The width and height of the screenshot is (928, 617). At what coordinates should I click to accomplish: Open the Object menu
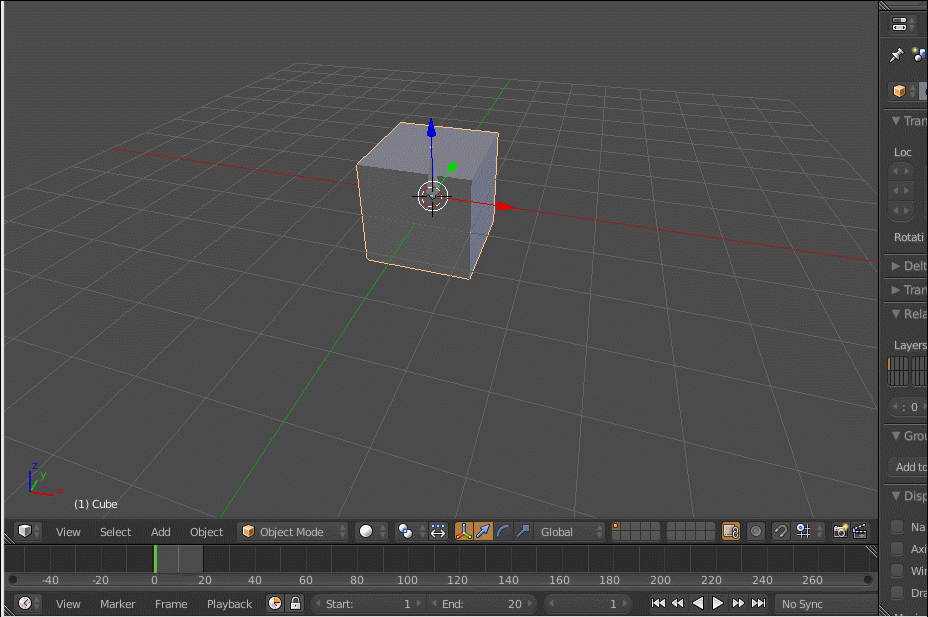(x=207, y=532)
